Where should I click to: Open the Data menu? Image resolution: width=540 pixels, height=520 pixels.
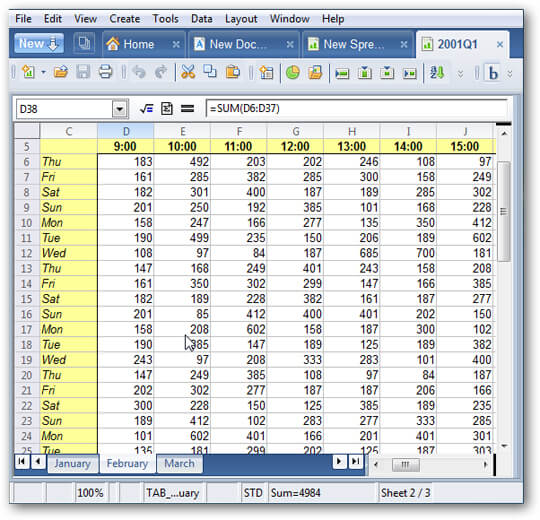click(x=201, y=18)
